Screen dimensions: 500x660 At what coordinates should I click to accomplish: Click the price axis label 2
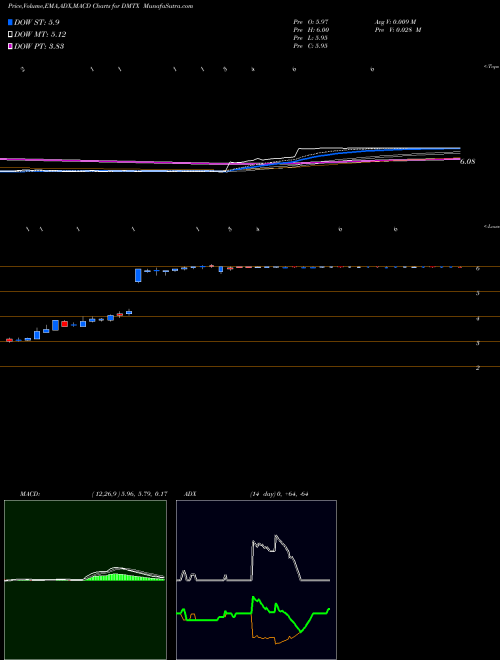(x=478, y=368)
